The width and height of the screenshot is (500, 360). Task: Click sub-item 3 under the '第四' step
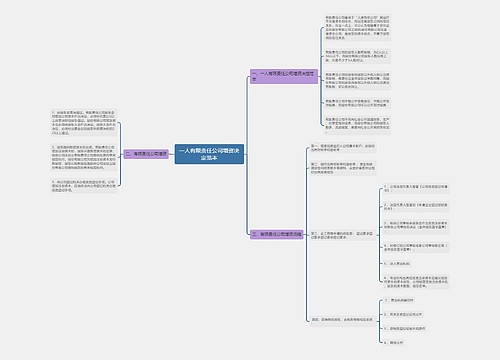click(x=404, y=329)
